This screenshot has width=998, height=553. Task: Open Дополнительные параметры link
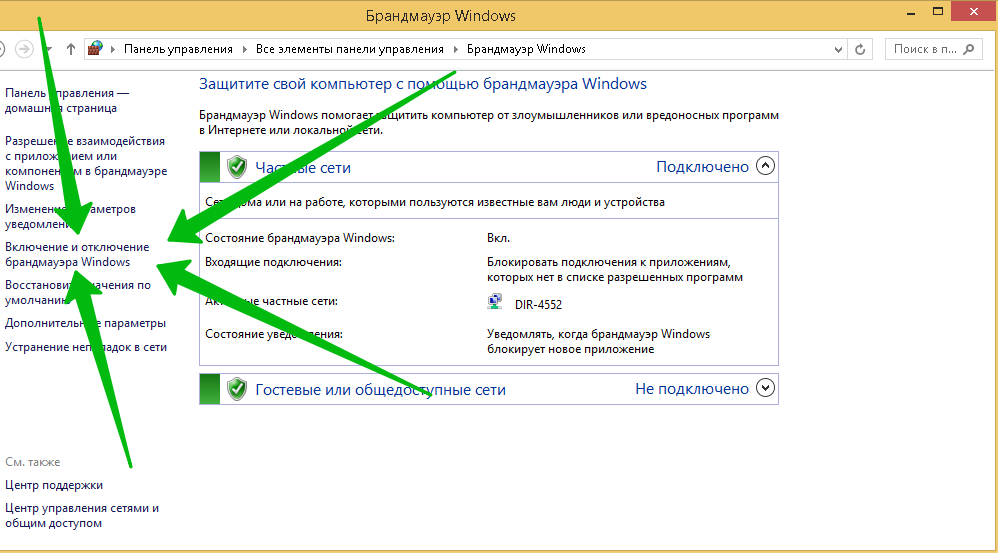click(x=85, y=323)
